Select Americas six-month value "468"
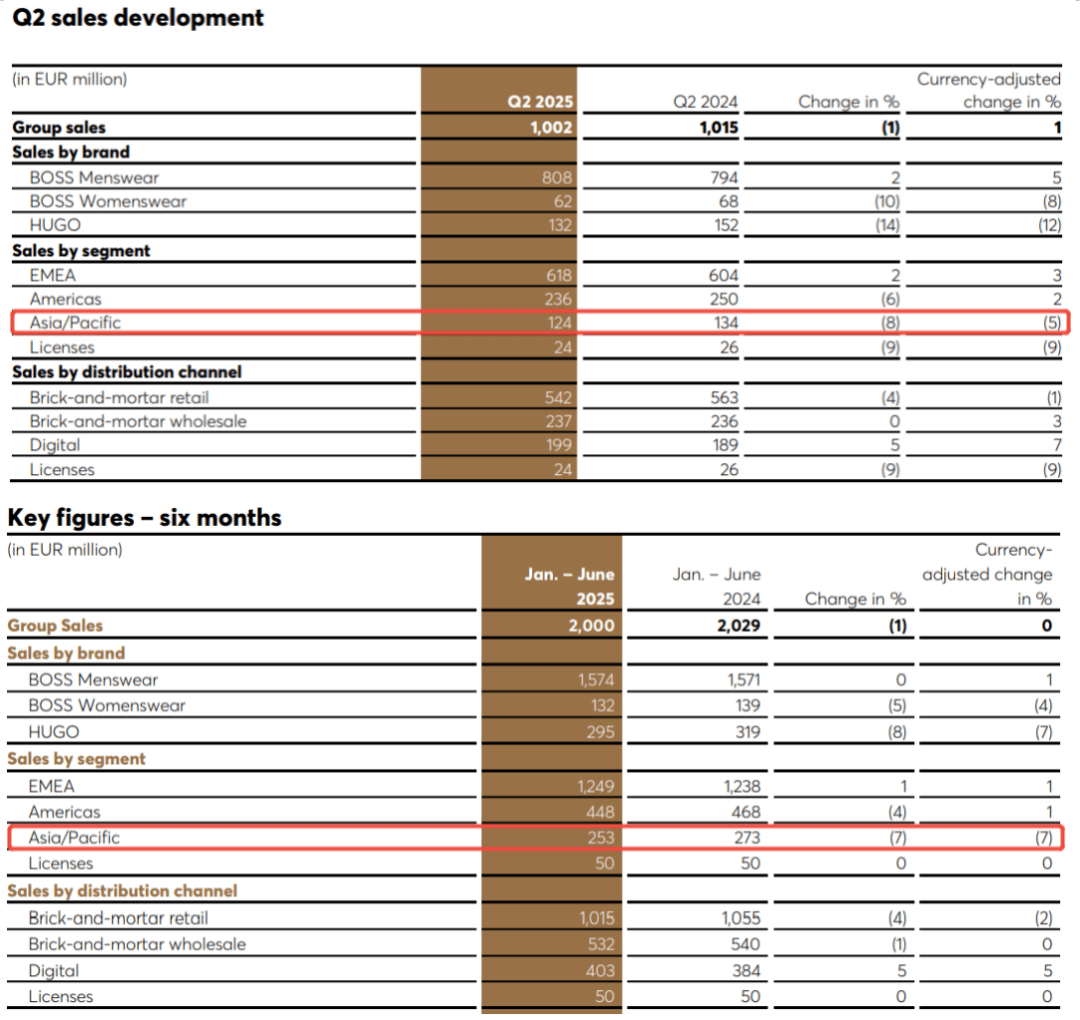This screenshot has height=1020, width=1080. click(746, 812)
